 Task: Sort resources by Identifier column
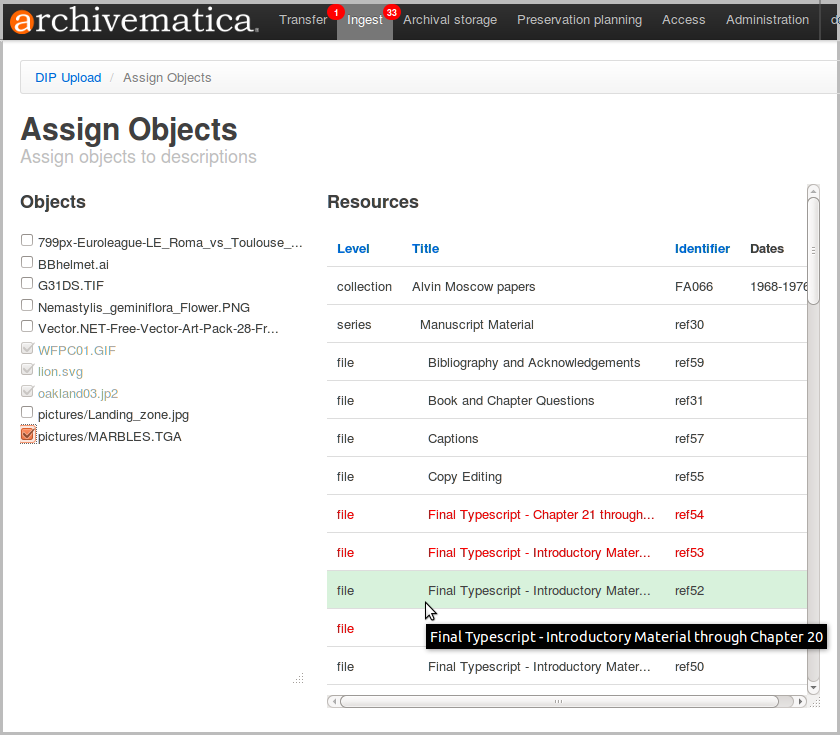[x=702, y=249]
